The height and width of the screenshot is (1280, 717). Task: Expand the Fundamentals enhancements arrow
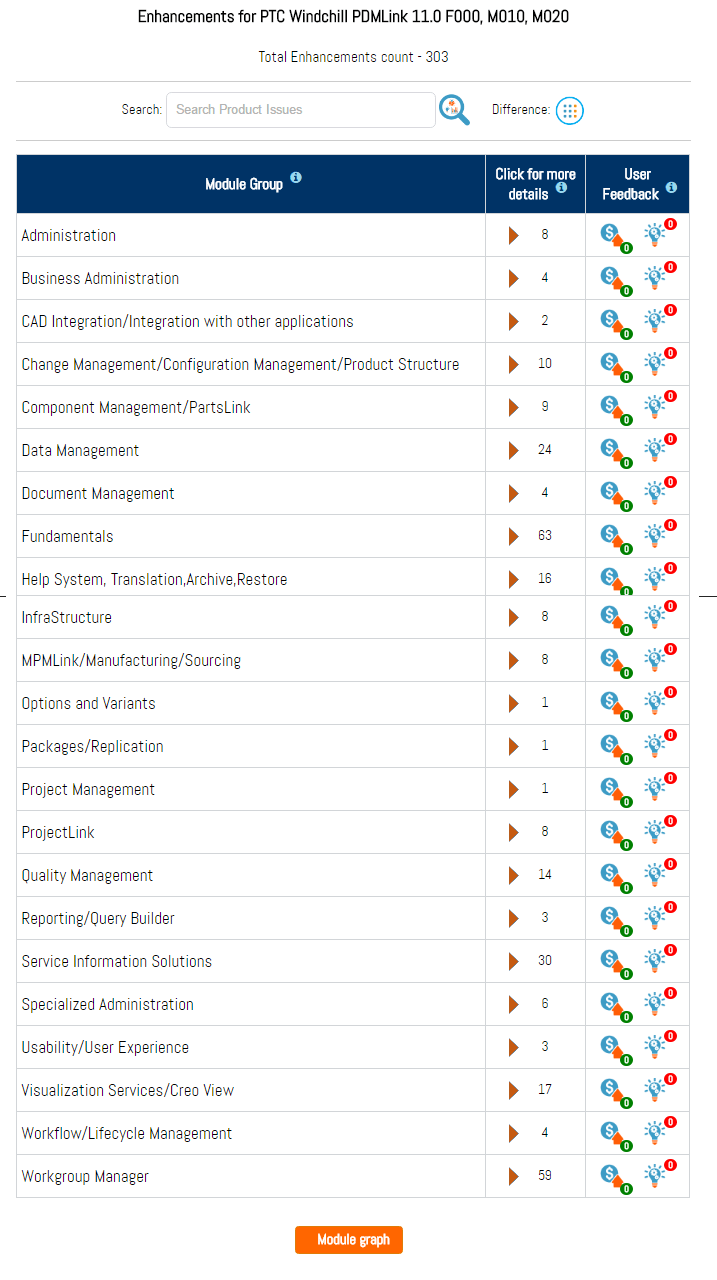(514, 536)
